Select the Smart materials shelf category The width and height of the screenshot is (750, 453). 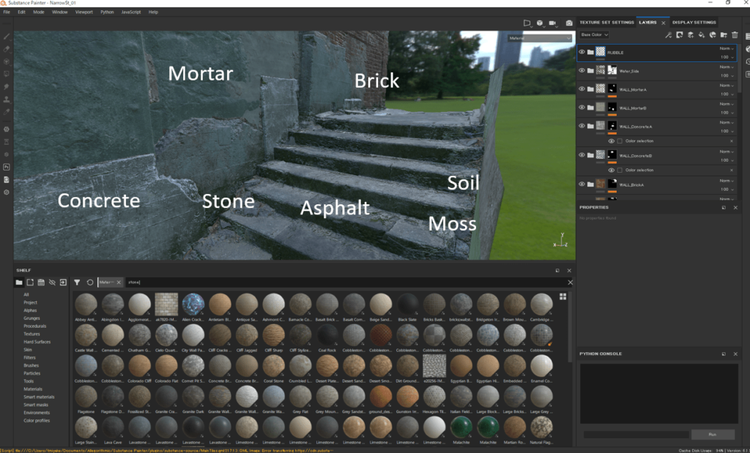pyautogui.click(x=39, y=397)
